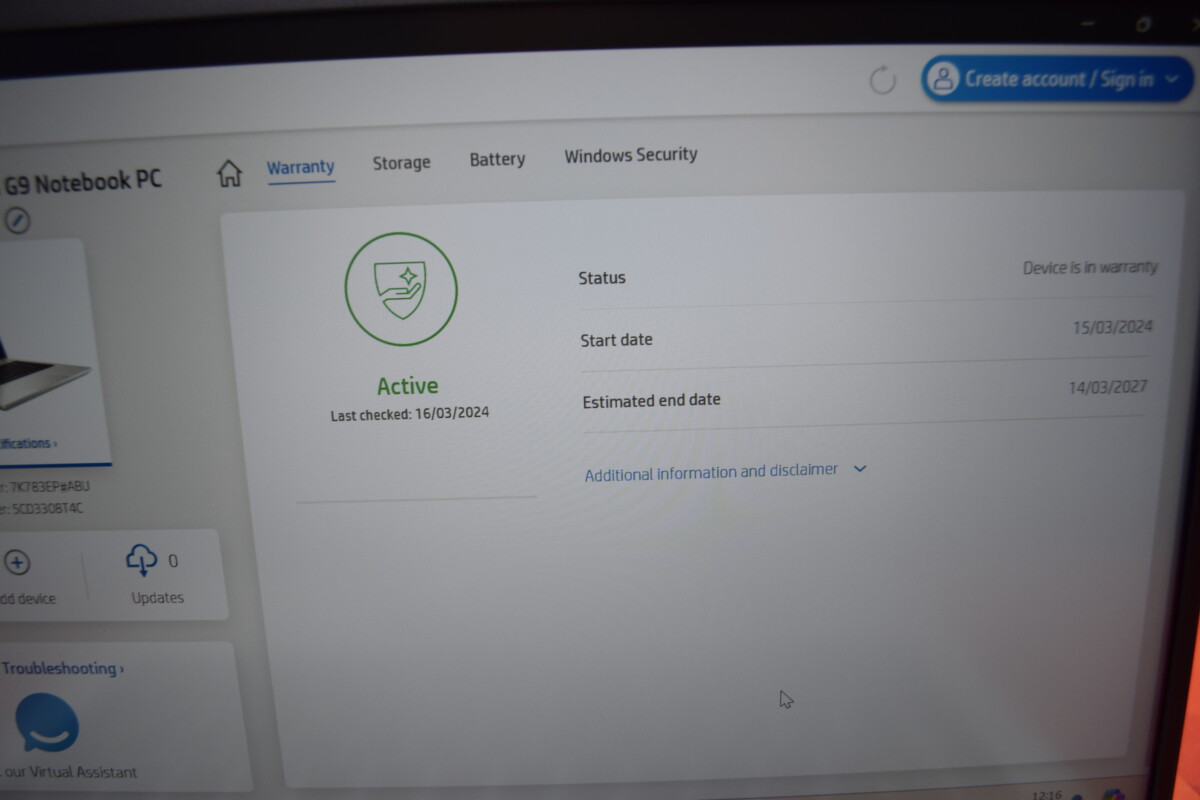Maximize the window using title bar button
The image size is (1200, 800).
point(1143,25)
